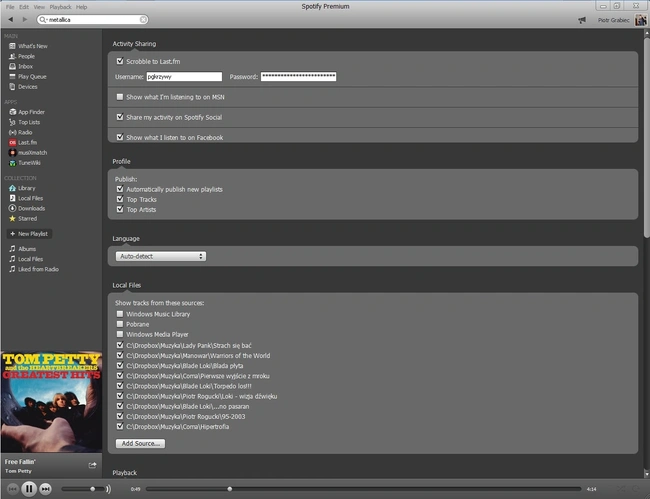
Task: Seek on the track progress bar
Action: point(364,489)
